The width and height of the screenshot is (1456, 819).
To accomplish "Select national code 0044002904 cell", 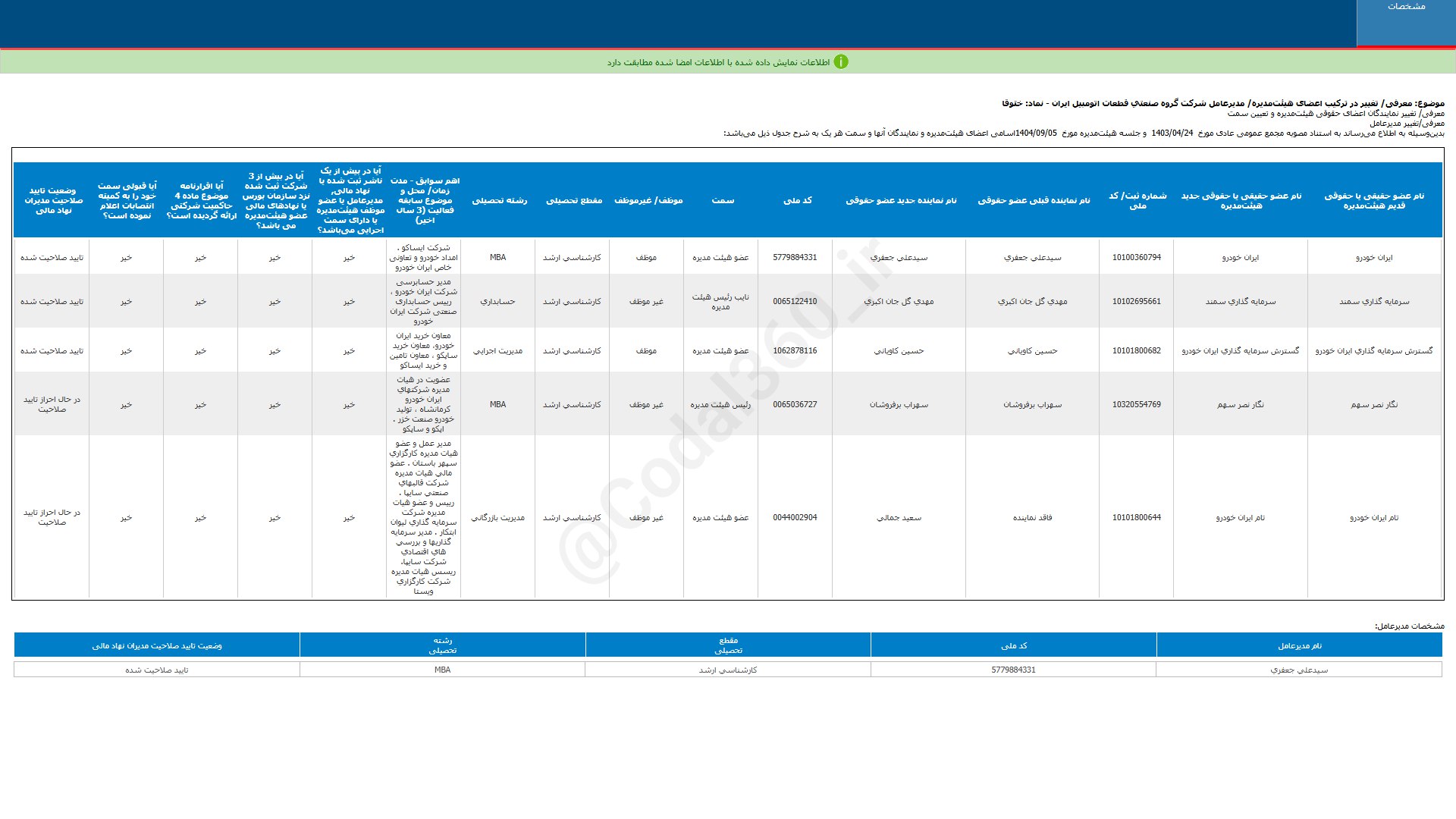I will (795, 518).
